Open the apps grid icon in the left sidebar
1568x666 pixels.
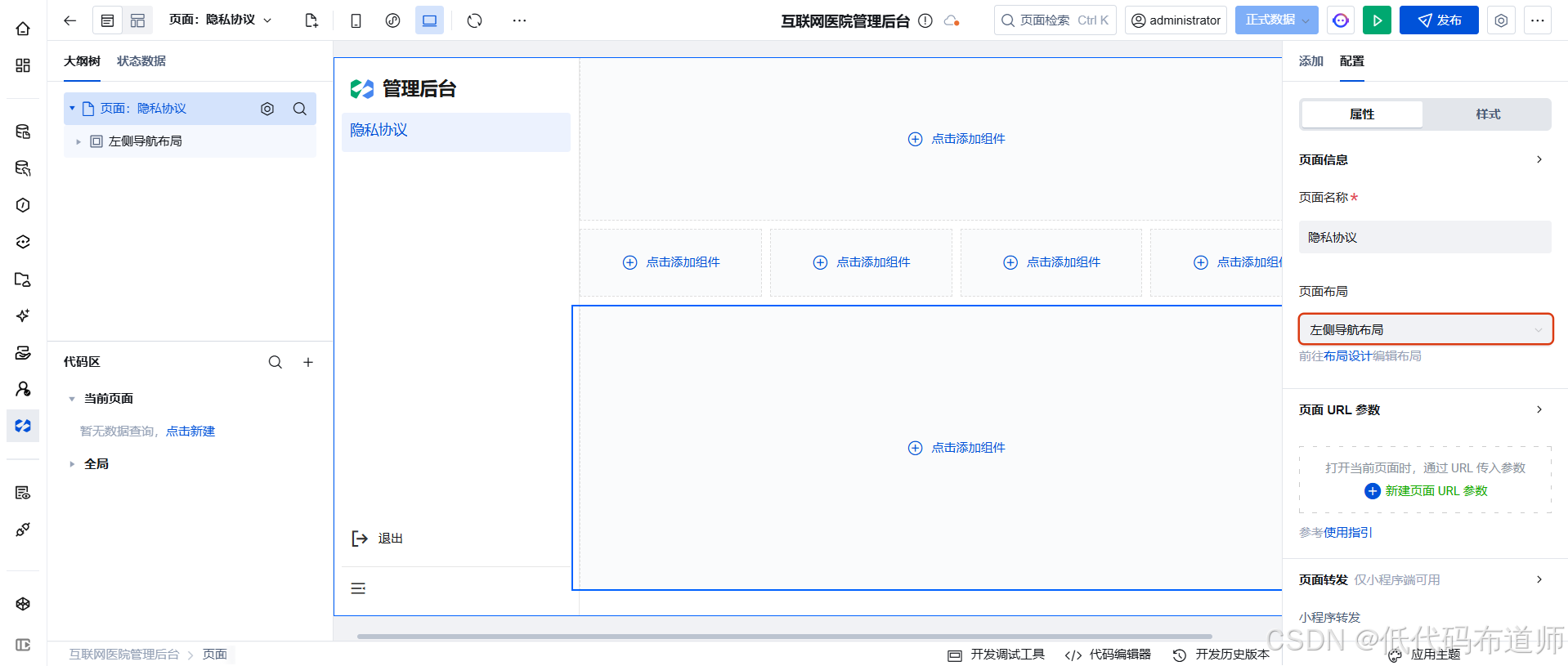[23, 65]
